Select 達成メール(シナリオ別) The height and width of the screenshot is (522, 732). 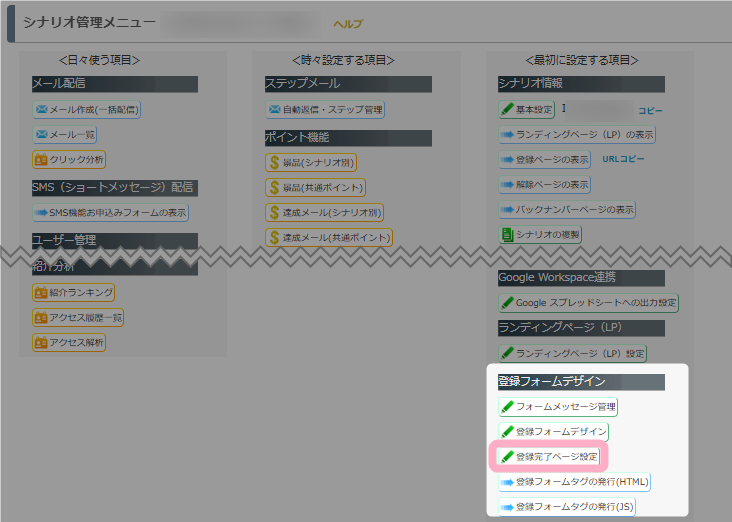click(325, 212)
